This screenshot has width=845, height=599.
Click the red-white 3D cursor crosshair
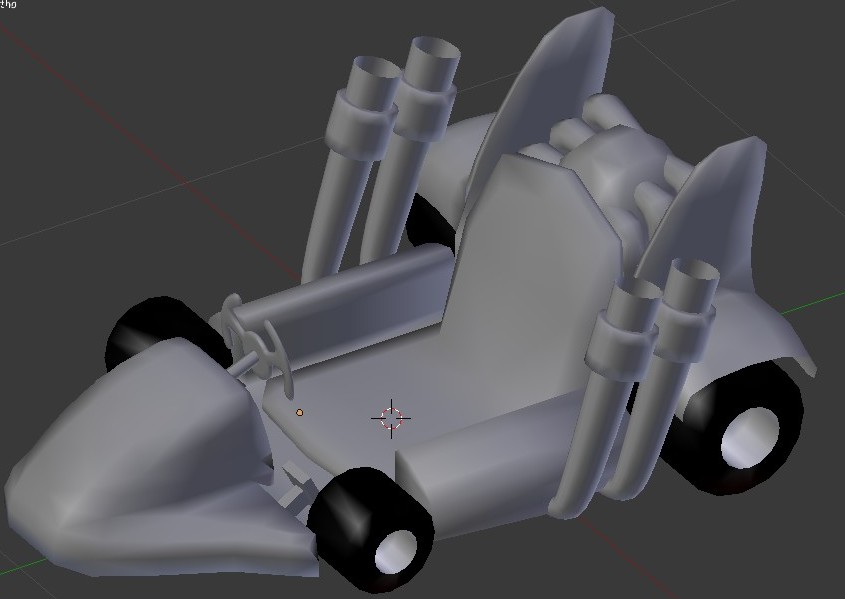point(391,418)
